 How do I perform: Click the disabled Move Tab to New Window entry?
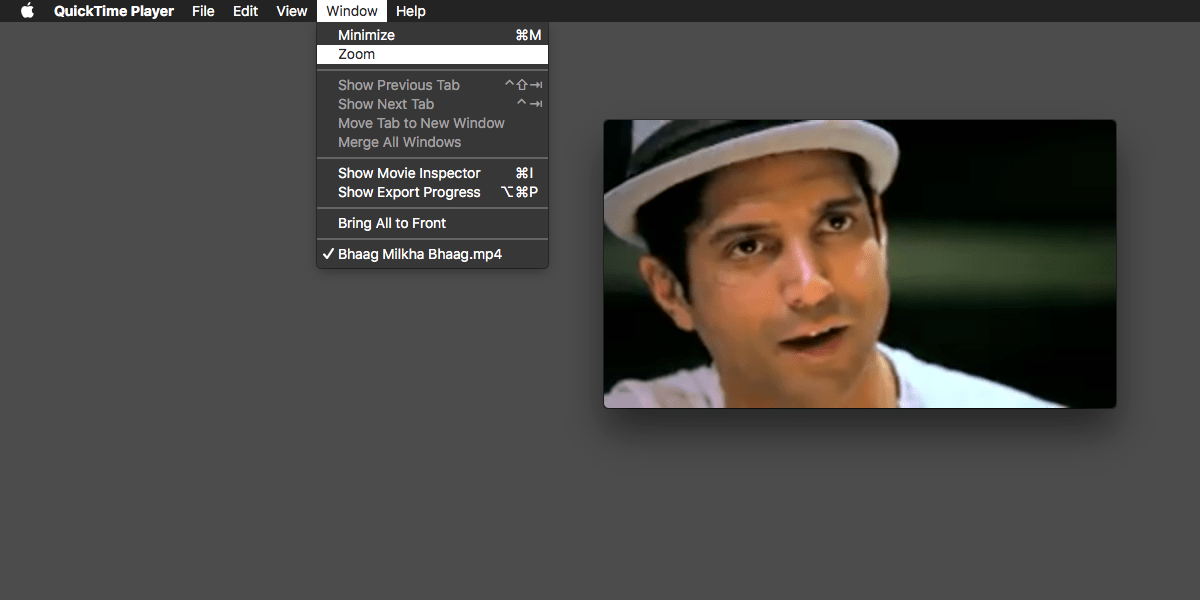432,123
